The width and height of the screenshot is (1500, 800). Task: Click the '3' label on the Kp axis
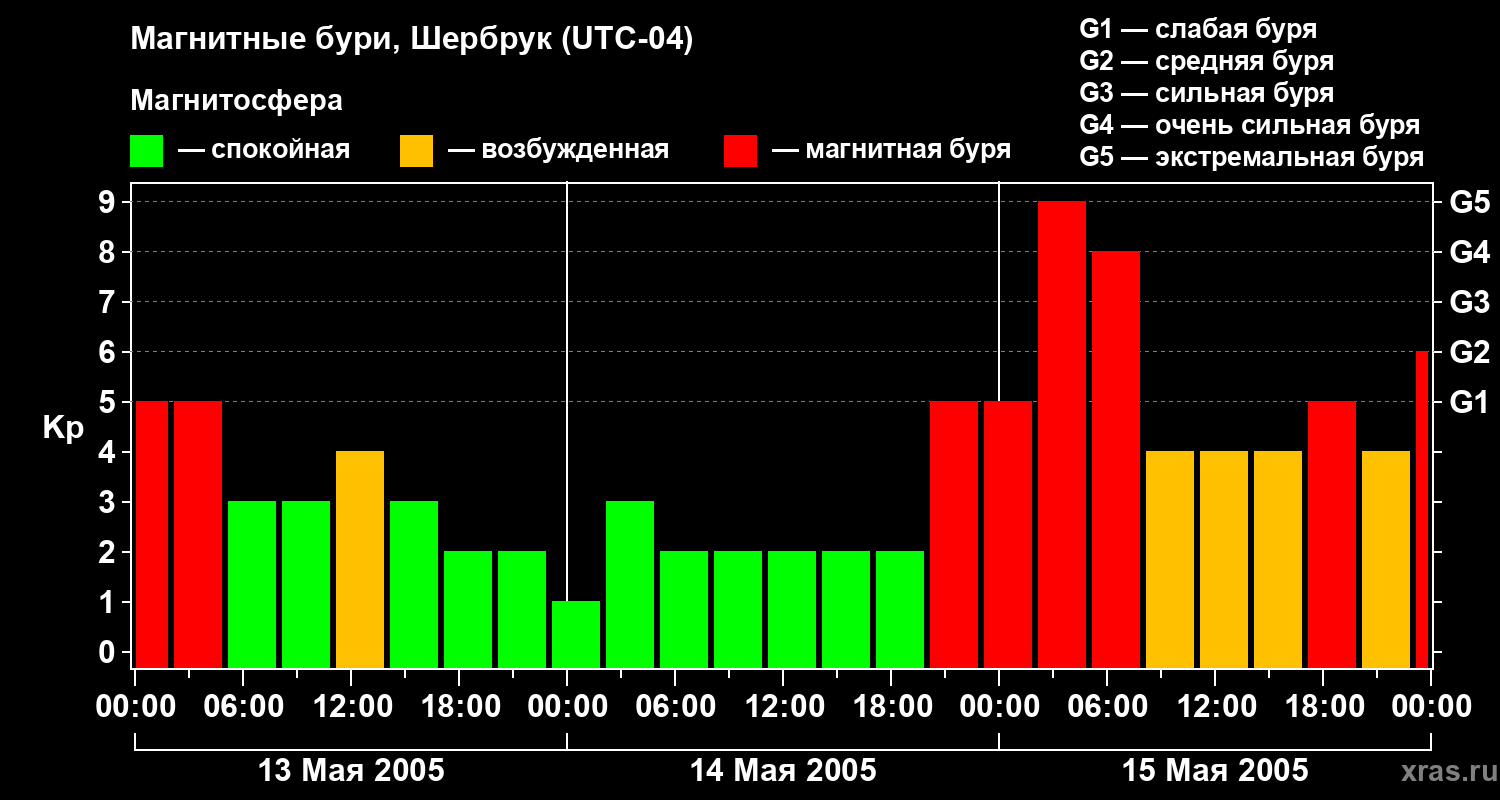coord(109,503)
